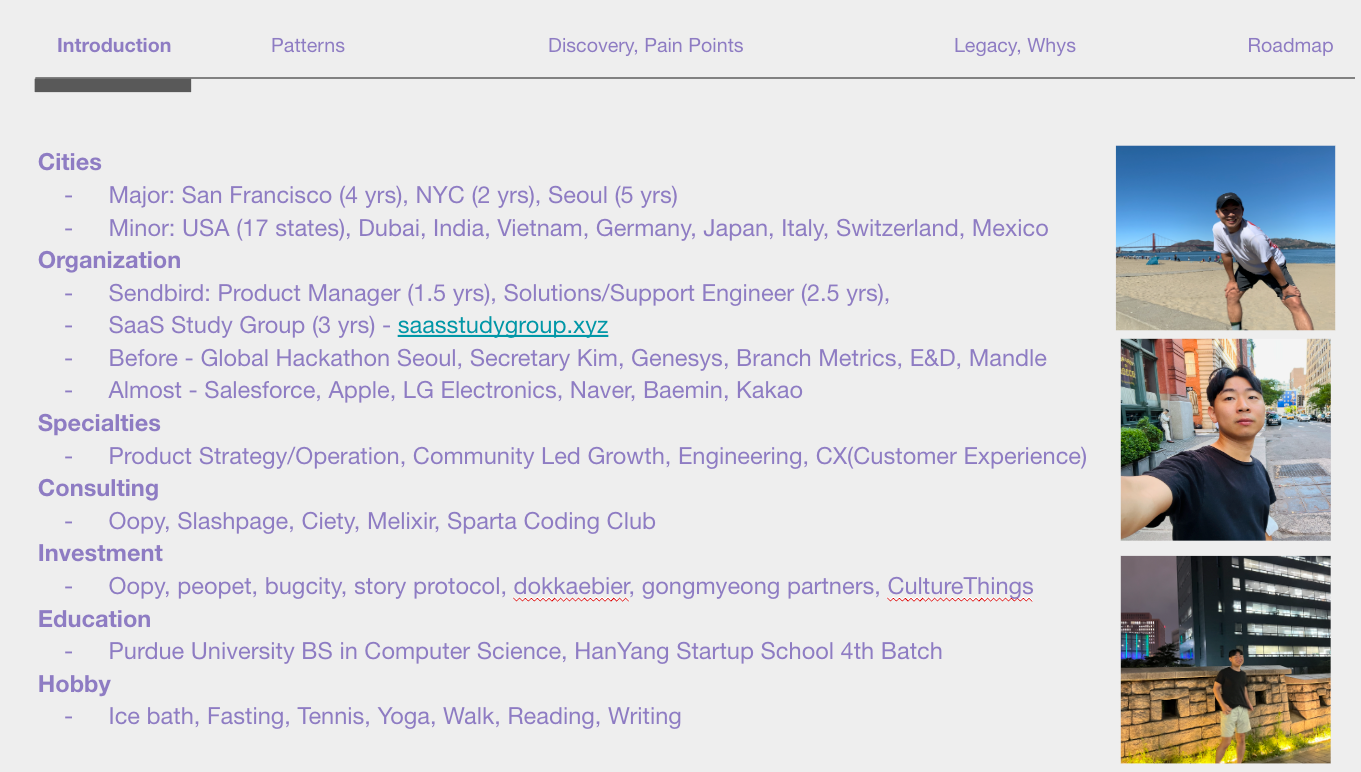Click the beach photo with Golden Gate Bridge
Image resolution: width=1361 pixels, height=772 pixels.
point(1225,238)
